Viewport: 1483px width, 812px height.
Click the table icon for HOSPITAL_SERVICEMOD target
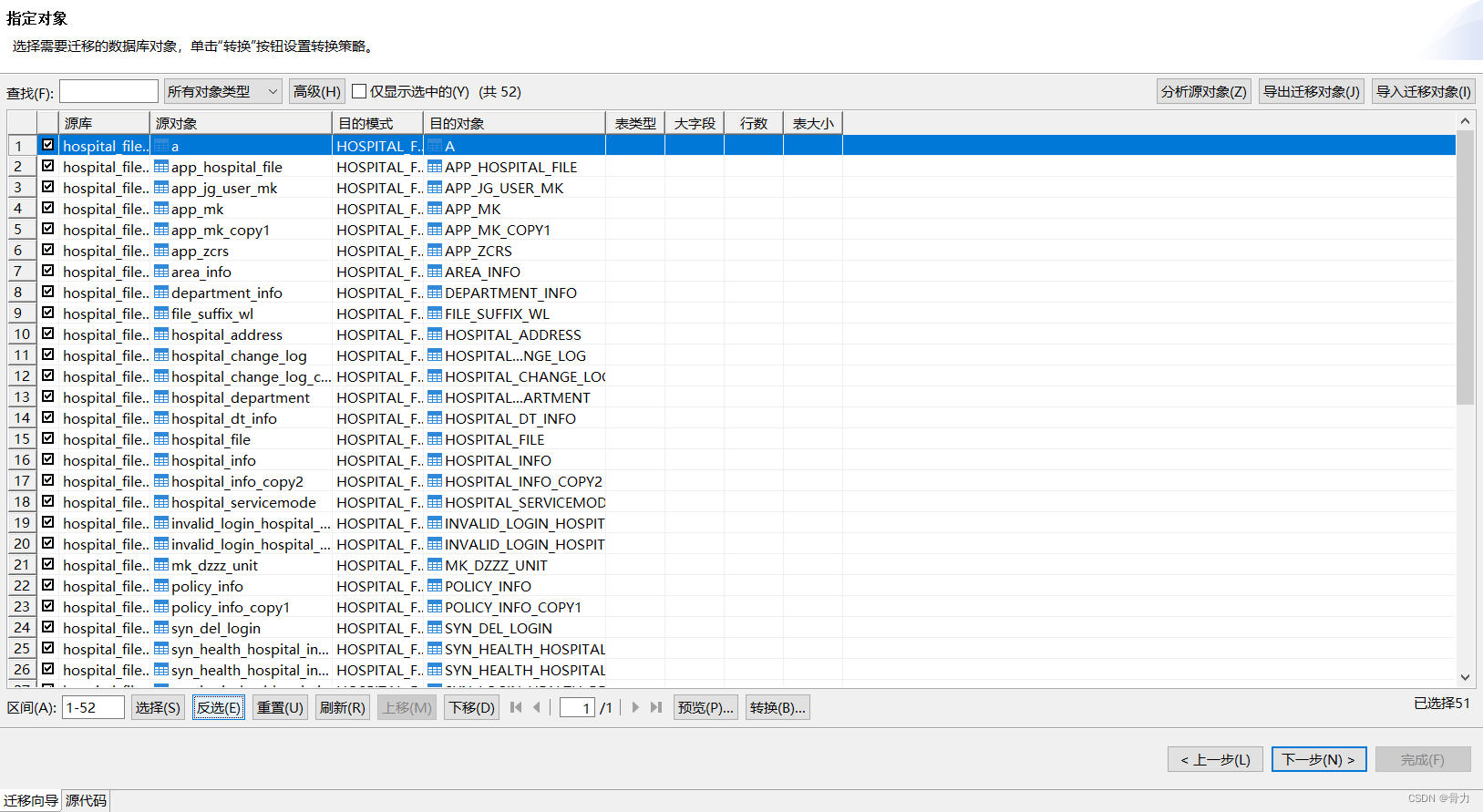coord(435,502)
